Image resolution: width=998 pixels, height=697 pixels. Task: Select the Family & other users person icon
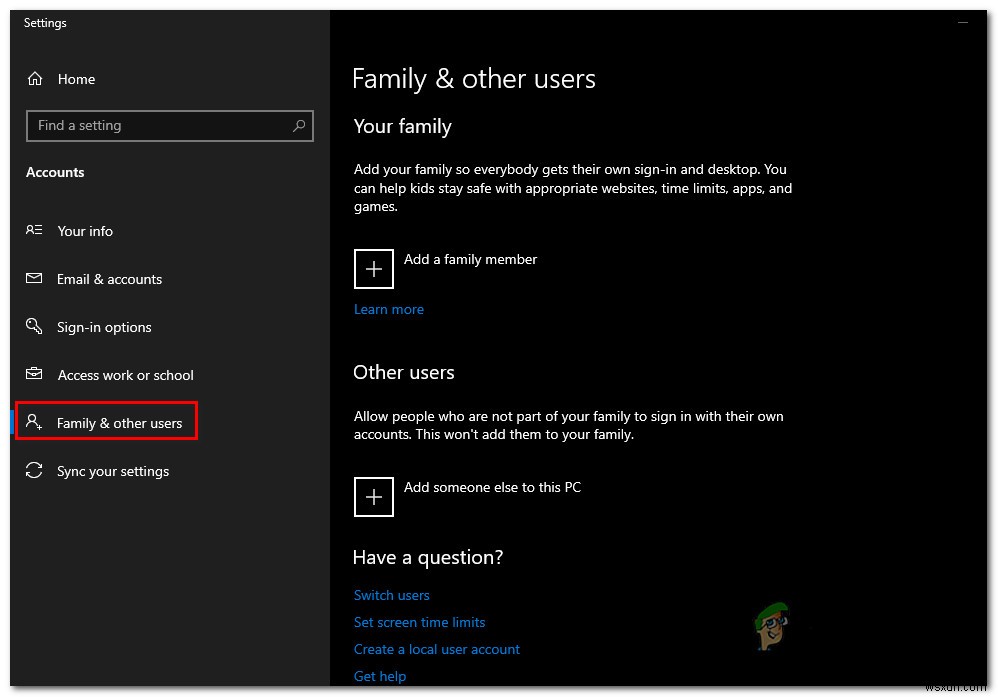pyautogui.click(x=34, y=421)
